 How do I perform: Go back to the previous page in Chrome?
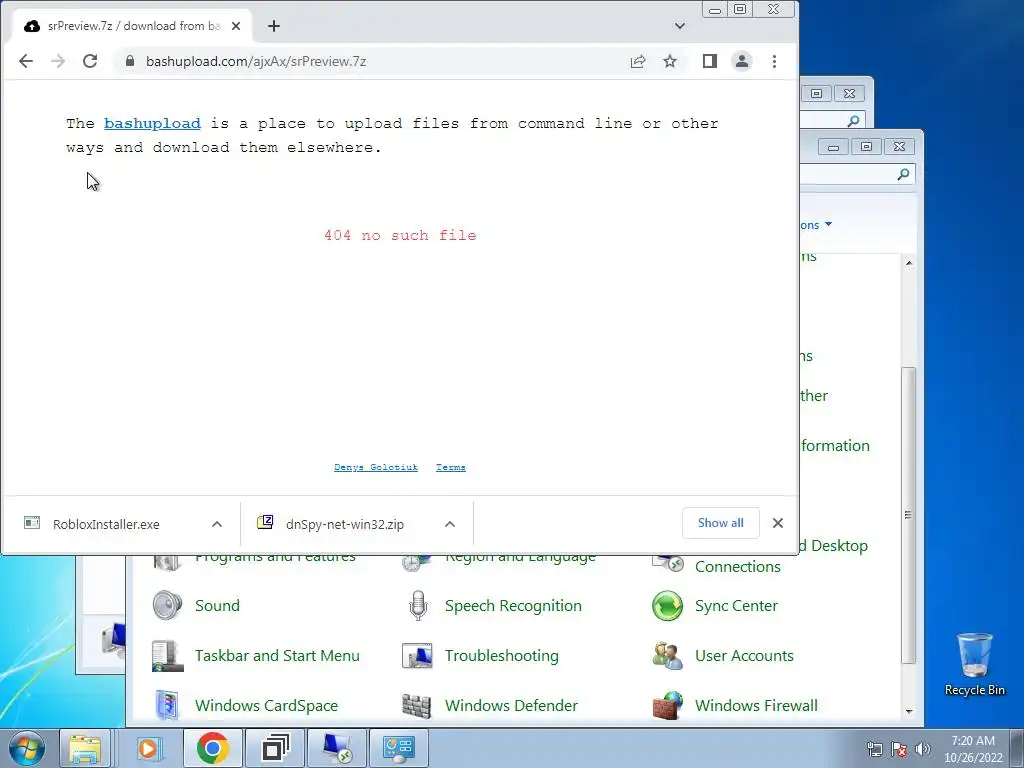click(25, 61)
